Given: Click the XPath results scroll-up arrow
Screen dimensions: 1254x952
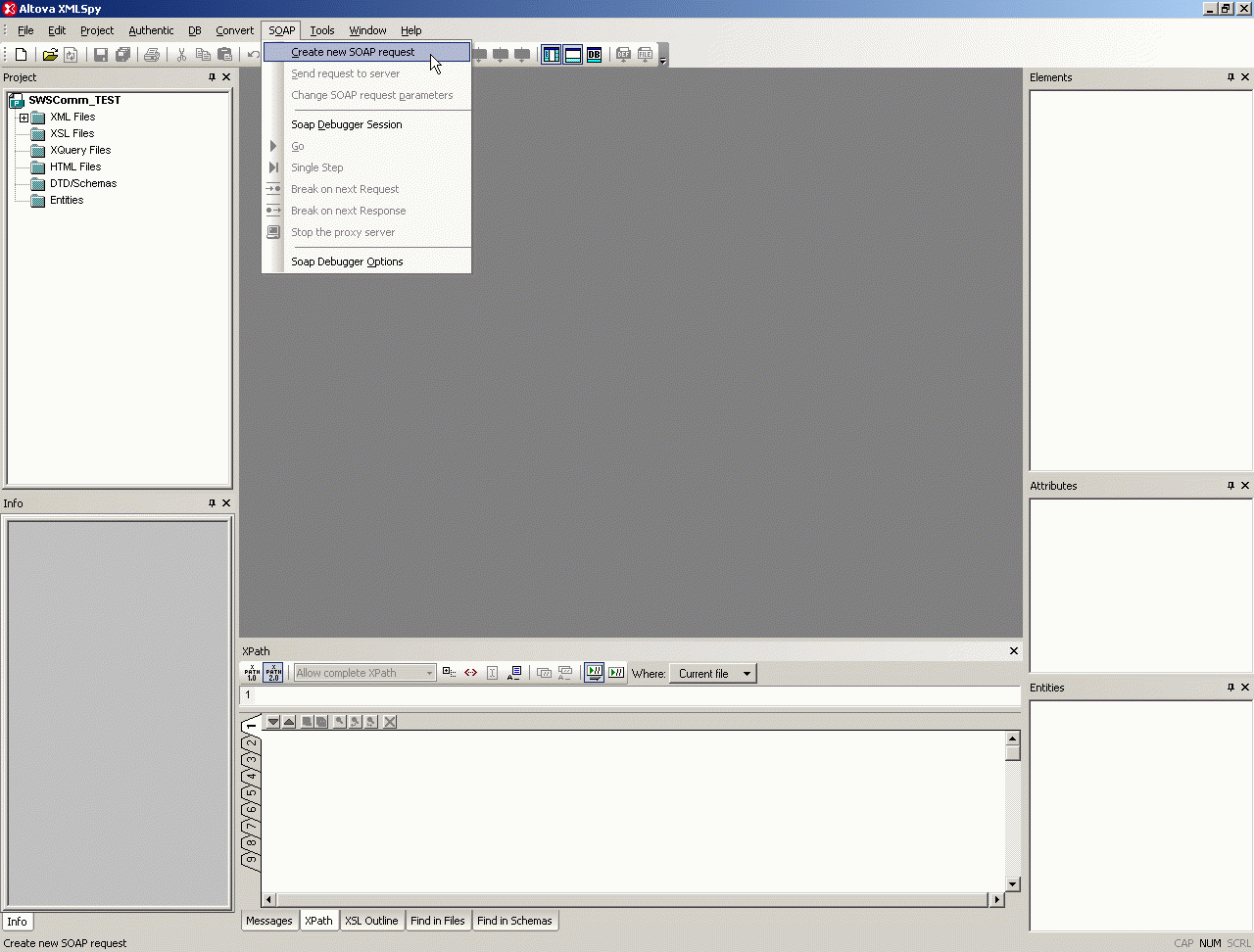Looking at the screenshot, I should click(x=1013, y=738).
